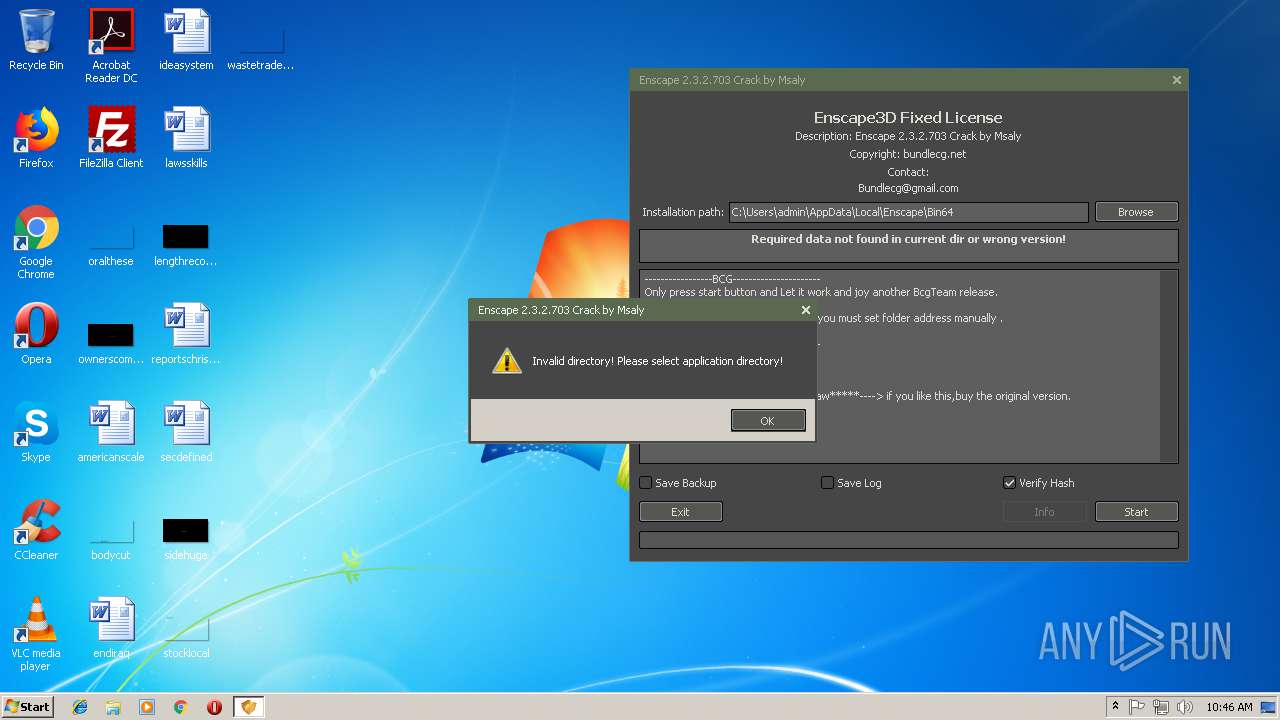This screenshot has width=1280, height=720.
Task: Click the progress bar at the window bottom
Action: tap(909, 540)
